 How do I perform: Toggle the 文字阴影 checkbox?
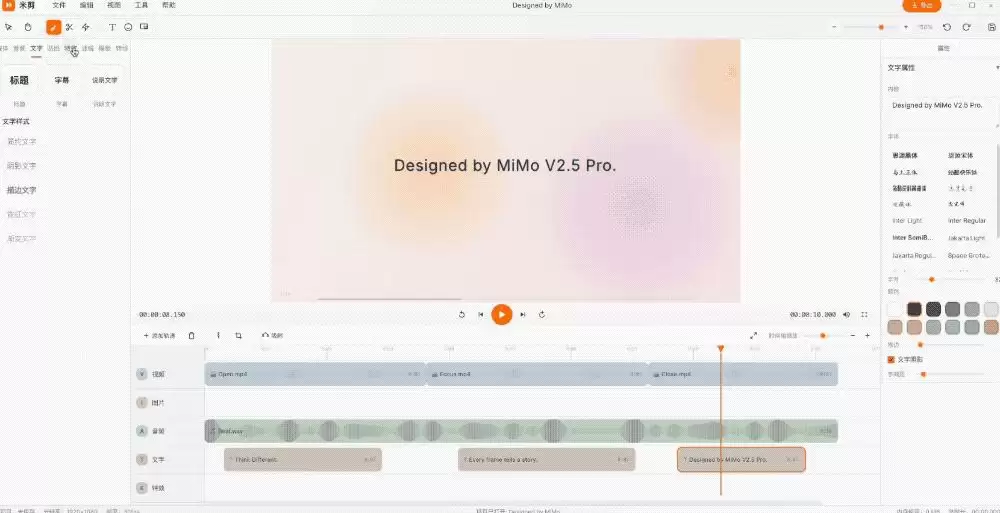click(892, 359)
